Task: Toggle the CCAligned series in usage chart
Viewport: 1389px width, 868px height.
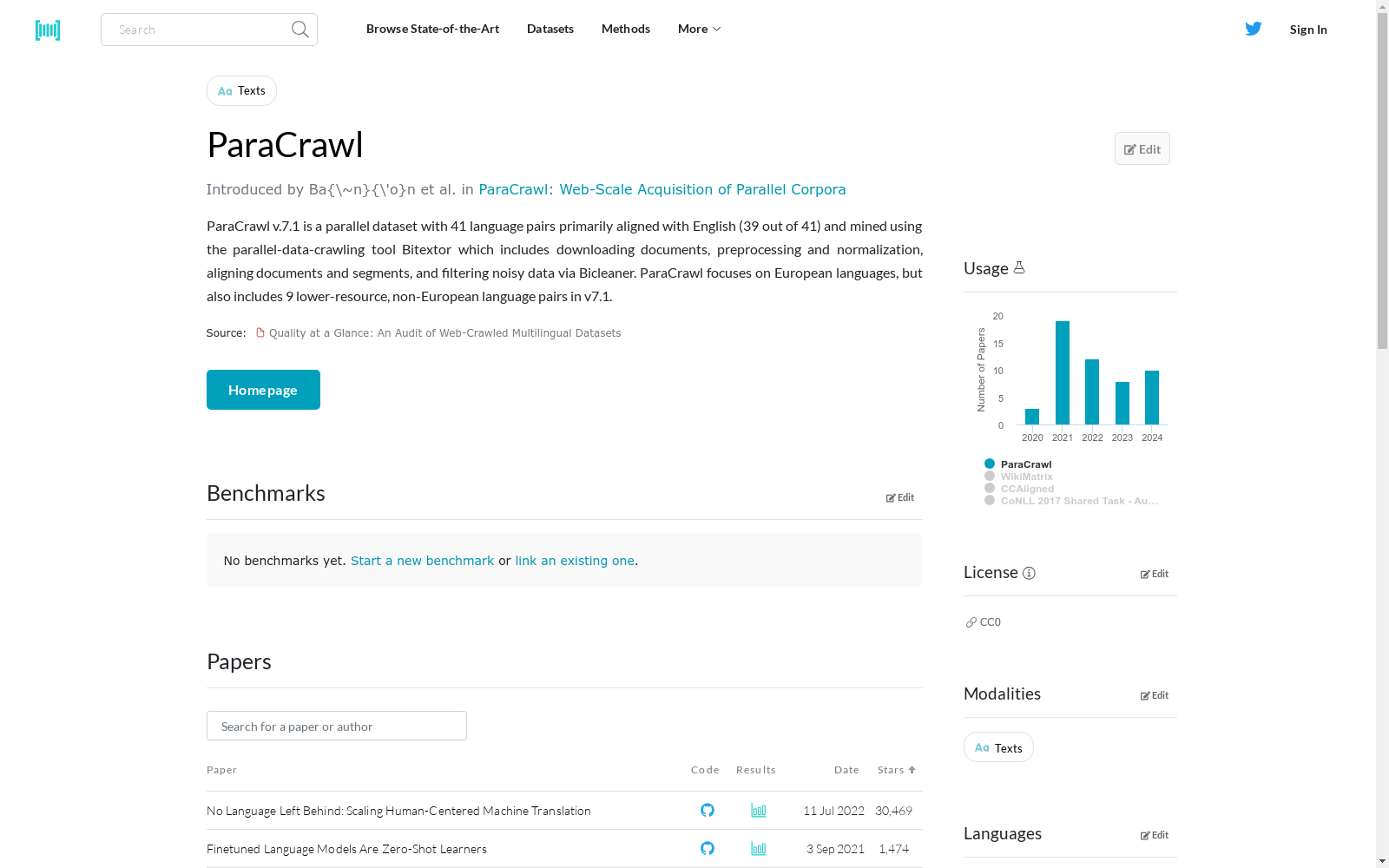Action: click(1027, 489)
